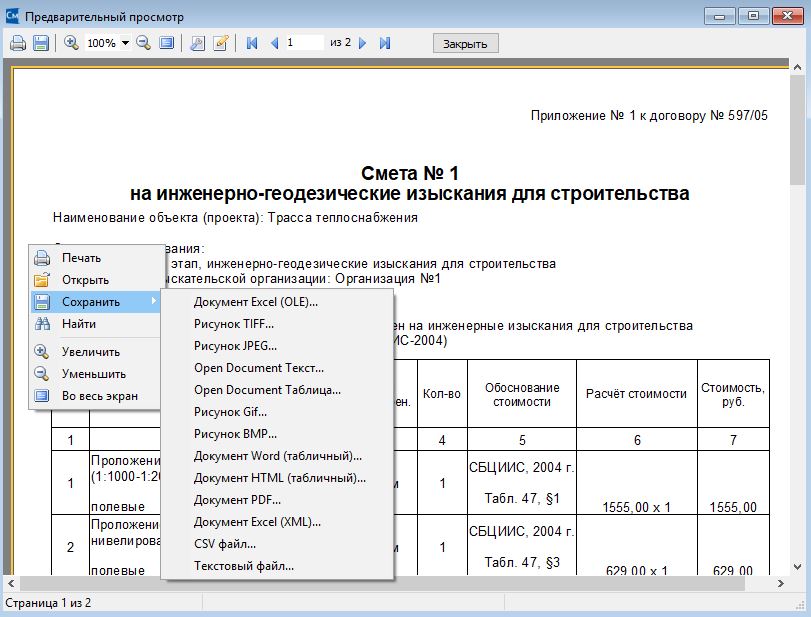Save as CSV файл
Screen dimensions: 811x617
click(x=277, y=544)
